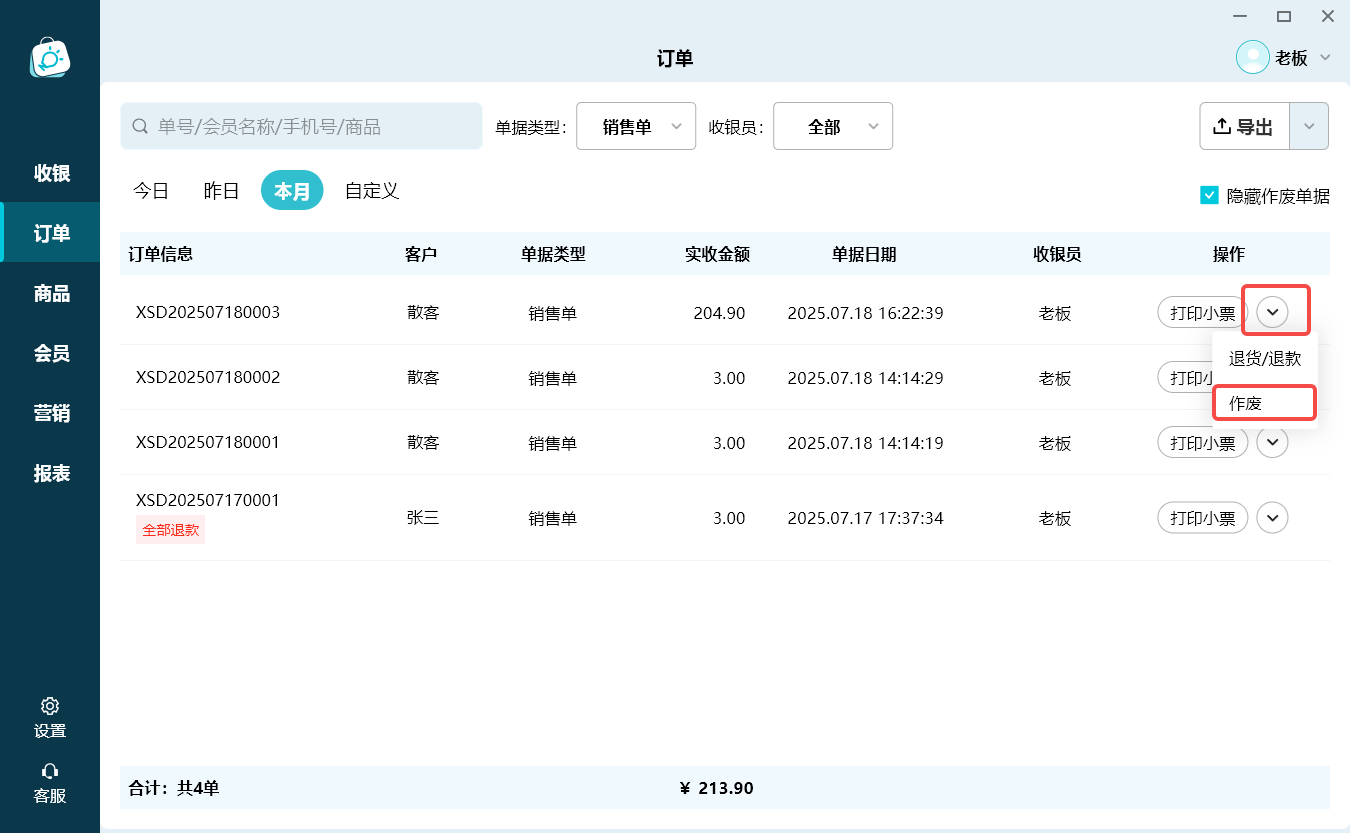Image resolution: width=1350 pixels, height=833 pixels.
Task: Click order number XSD202507180003
Action: pyautogui.click(x=208, y=312)
